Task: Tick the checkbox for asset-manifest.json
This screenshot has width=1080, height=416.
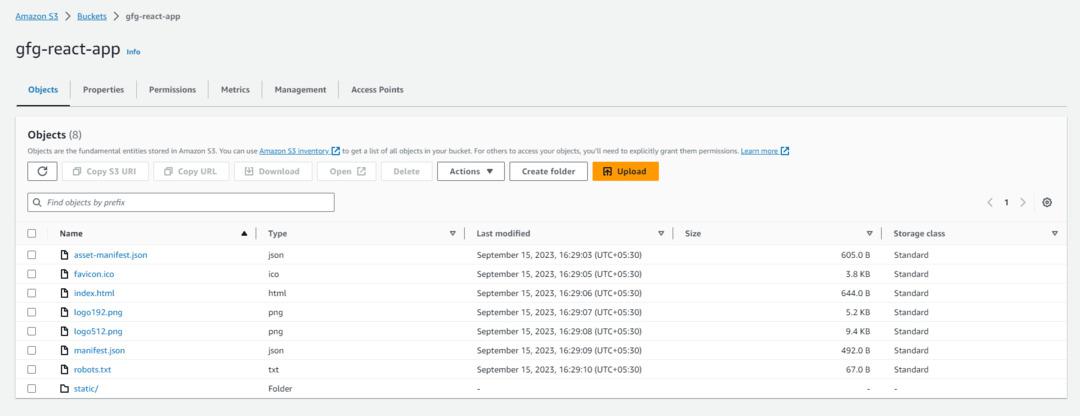Action: click(x=32, y=255)
